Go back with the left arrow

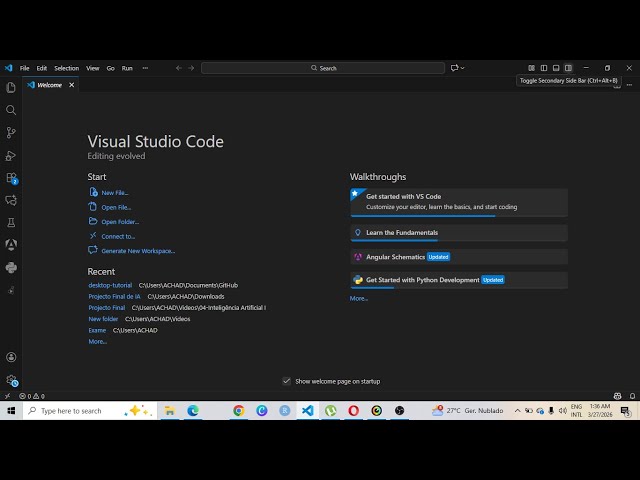click(178, 68)
